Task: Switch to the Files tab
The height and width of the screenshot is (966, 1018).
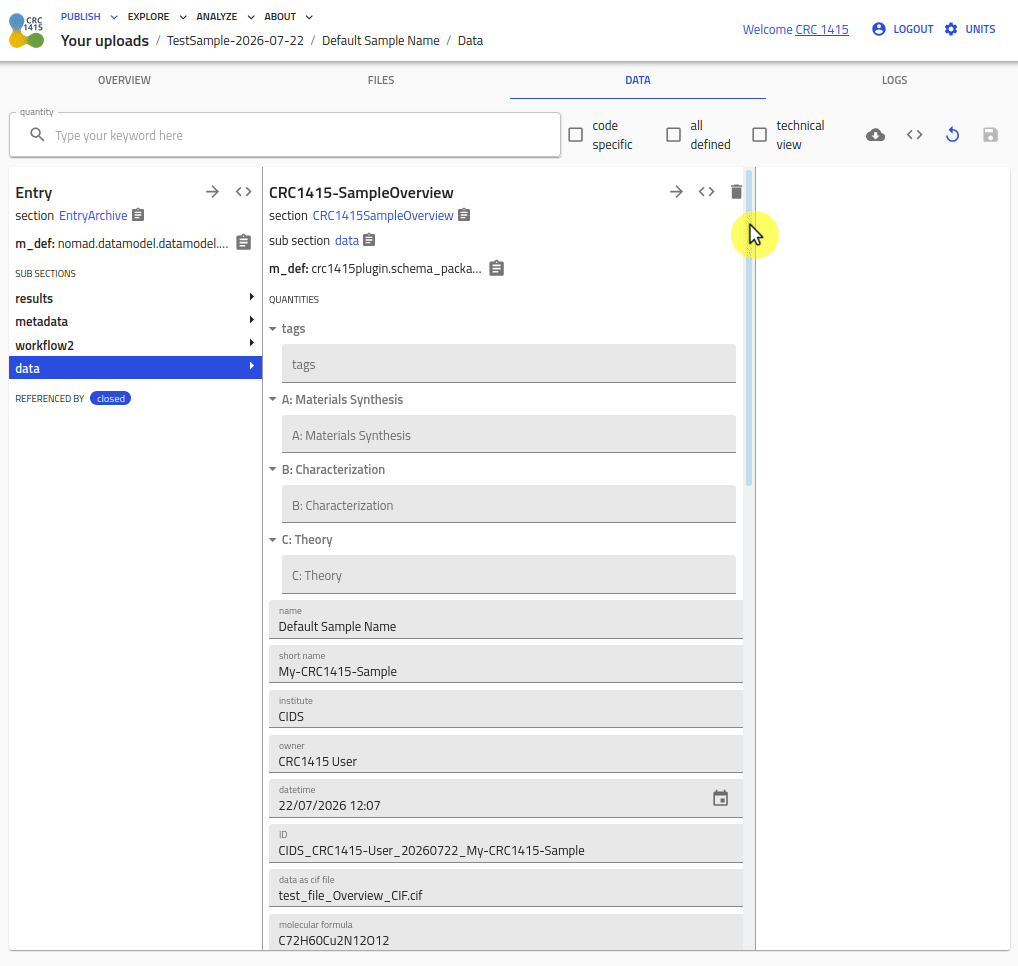Action: coord(381,80)
